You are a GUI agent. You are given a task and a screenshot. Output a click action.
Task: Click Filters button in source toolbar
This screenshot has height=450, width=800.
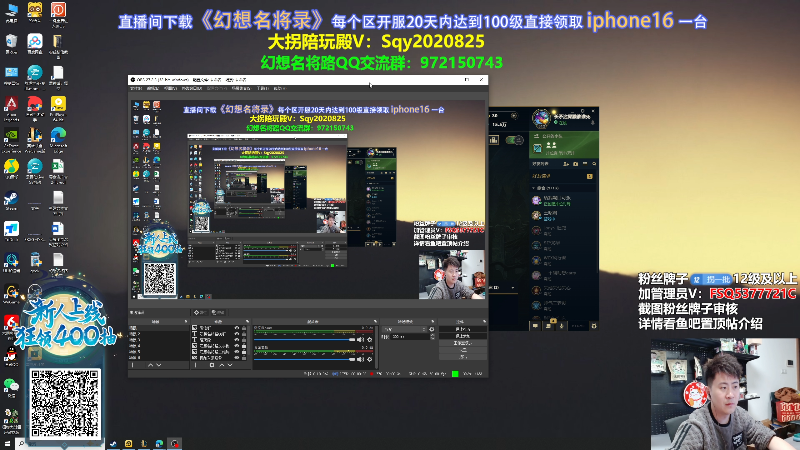(218, 312)
